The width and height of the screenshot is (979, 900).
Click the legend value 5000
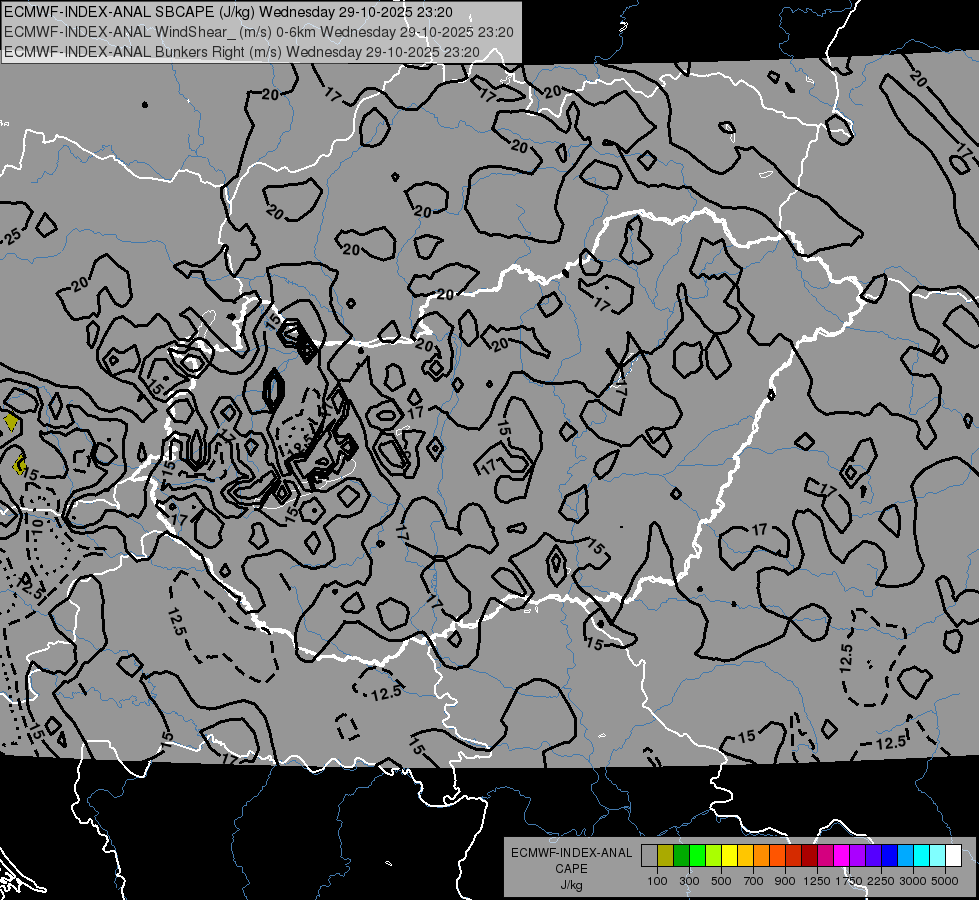pos(945,881)
